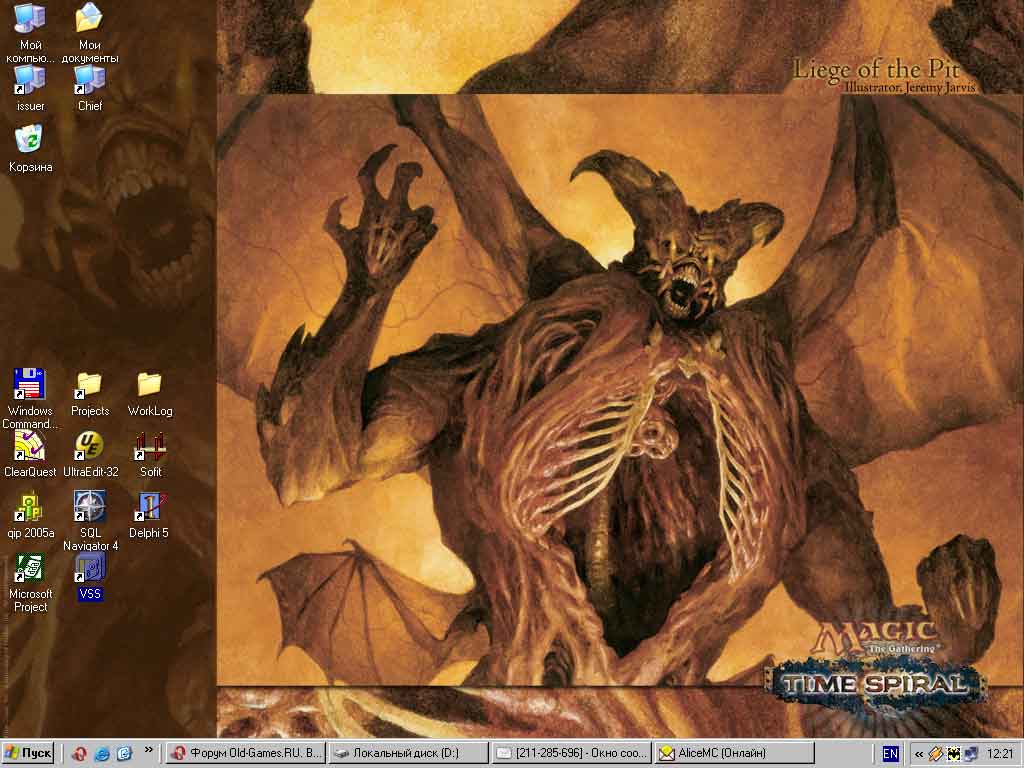This screenshot has height=768, width=1024.
Task: Switch to AliceMC (Онлайн) taskbar button
Action: (734, 753)
